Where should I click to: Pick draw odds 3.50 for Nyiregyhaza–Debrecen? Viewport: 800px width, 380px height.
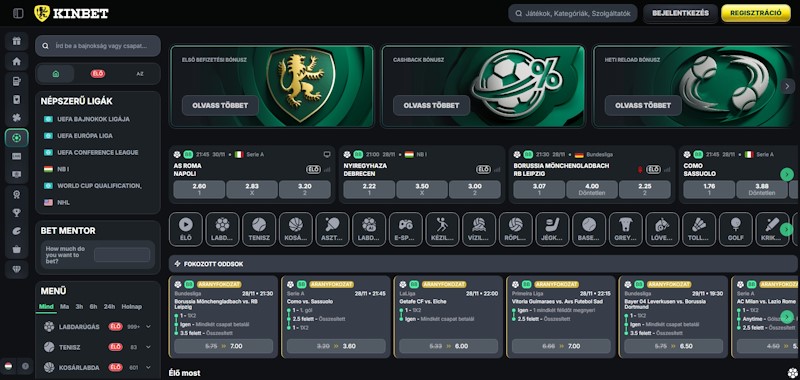[422, 189]
